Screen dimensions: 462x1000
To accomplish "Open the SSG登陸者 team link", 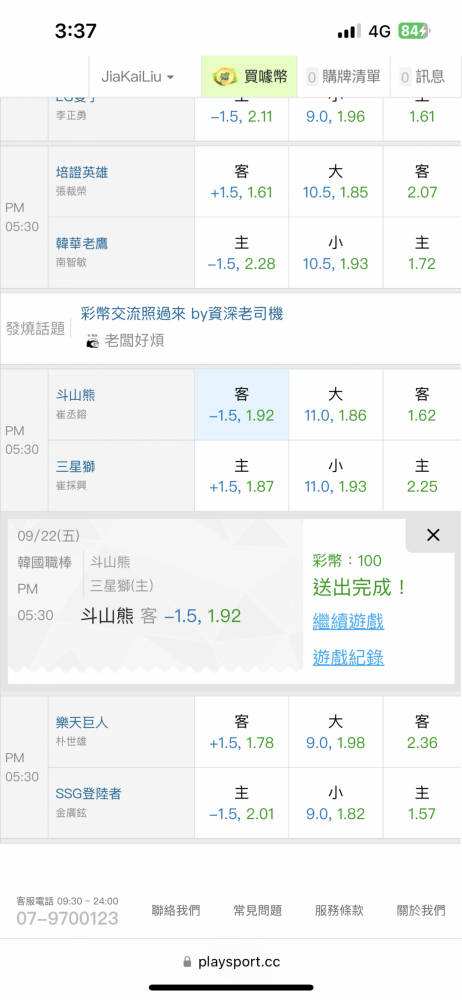I will pos(88,794).
